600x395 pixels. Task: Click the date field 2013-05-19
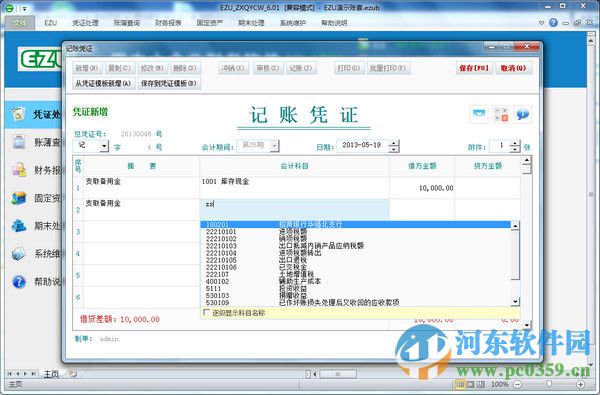(x=362, y=145)
